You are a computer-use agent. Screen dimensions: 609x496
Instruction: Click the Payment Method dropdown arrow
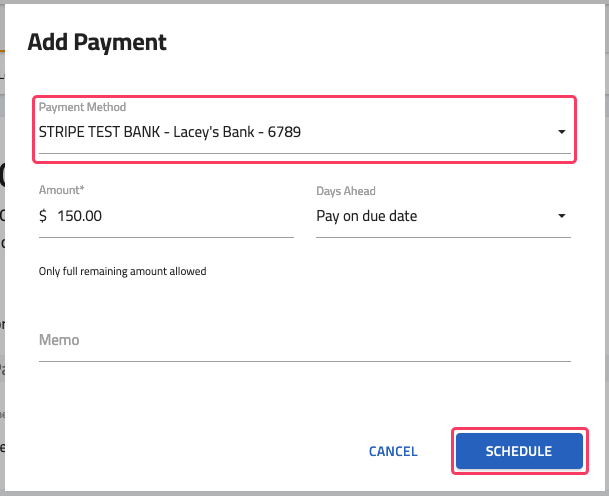pos(562,132)
